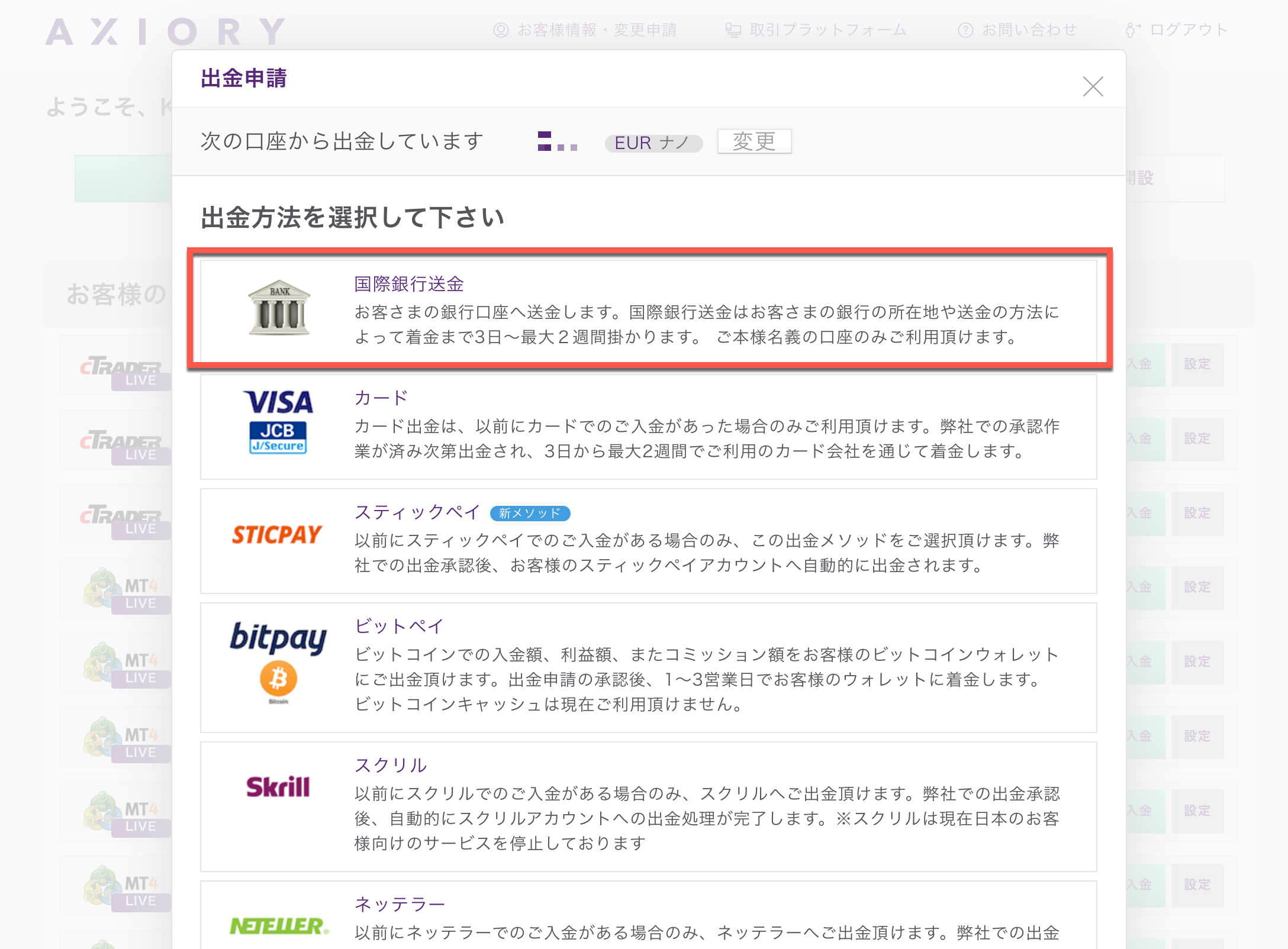
Task: Click 設定 for fourth MT4 account row
Action: (x=1197, y=811)
